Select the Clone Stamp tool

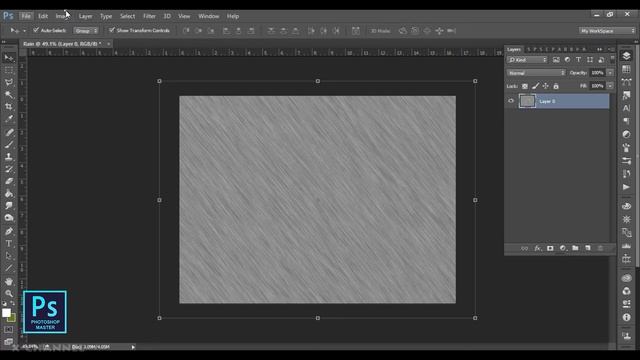pyautogui.click(x=9, y=157)
